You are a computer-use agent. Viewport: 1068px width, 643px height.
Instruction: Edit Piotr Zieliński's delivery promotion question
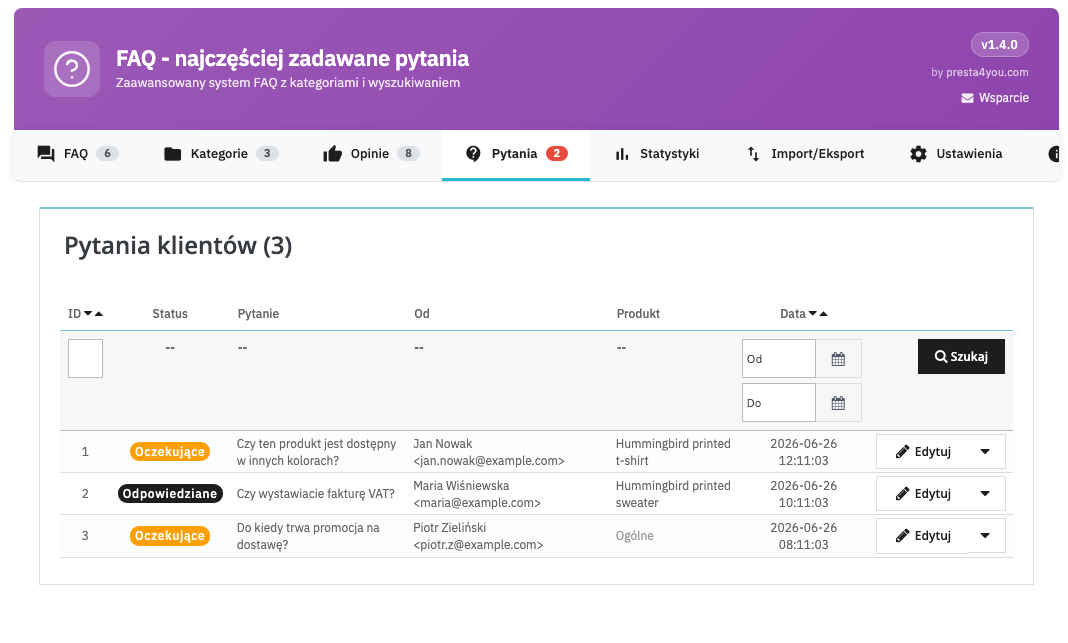click(922, 536)
